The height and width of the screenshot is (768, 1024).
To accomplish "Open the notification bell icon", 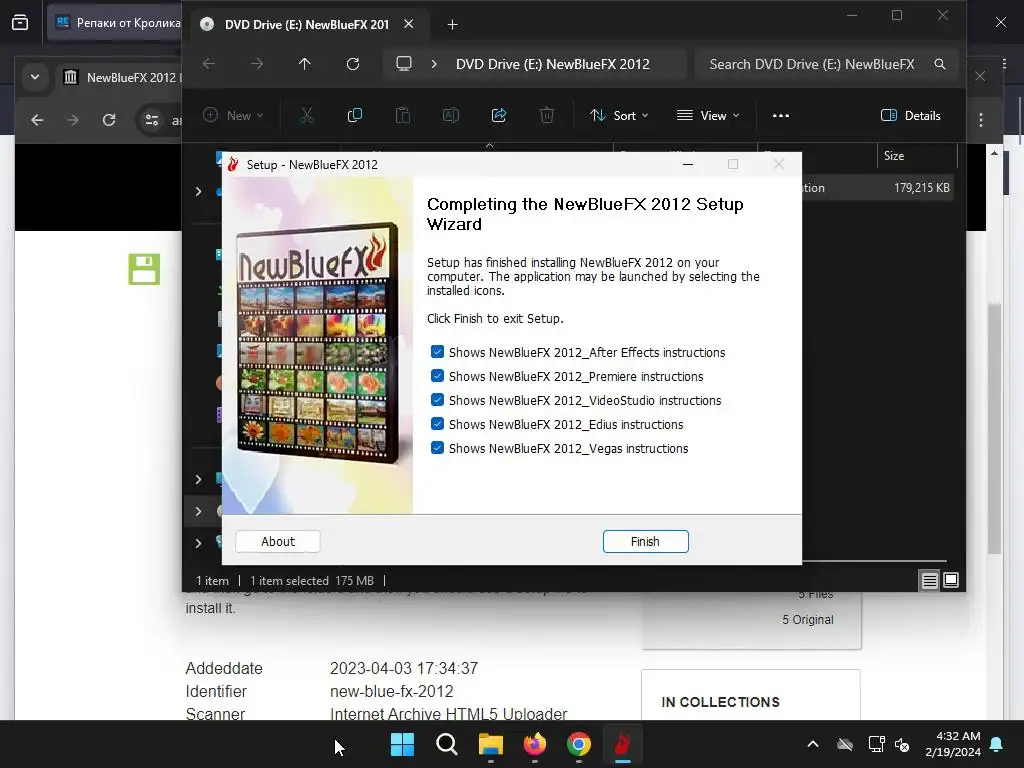I will [997, 744].
